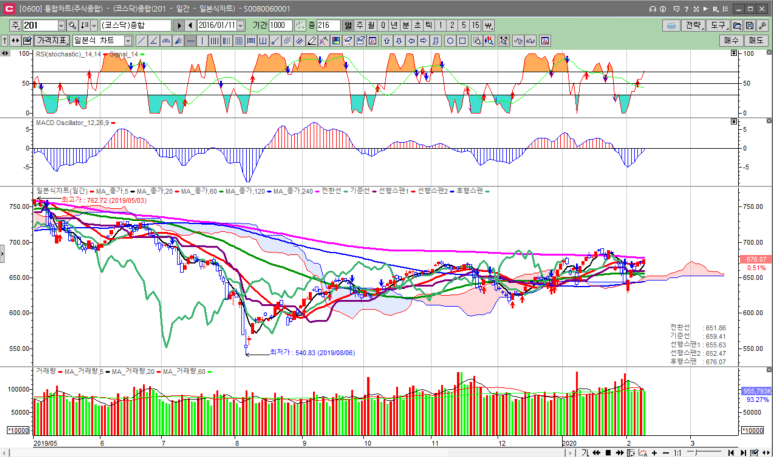Toggle the 월 (monthly) period button
Image resolution: width=773 pixels, height=457 pixels.
coord(371,25)
